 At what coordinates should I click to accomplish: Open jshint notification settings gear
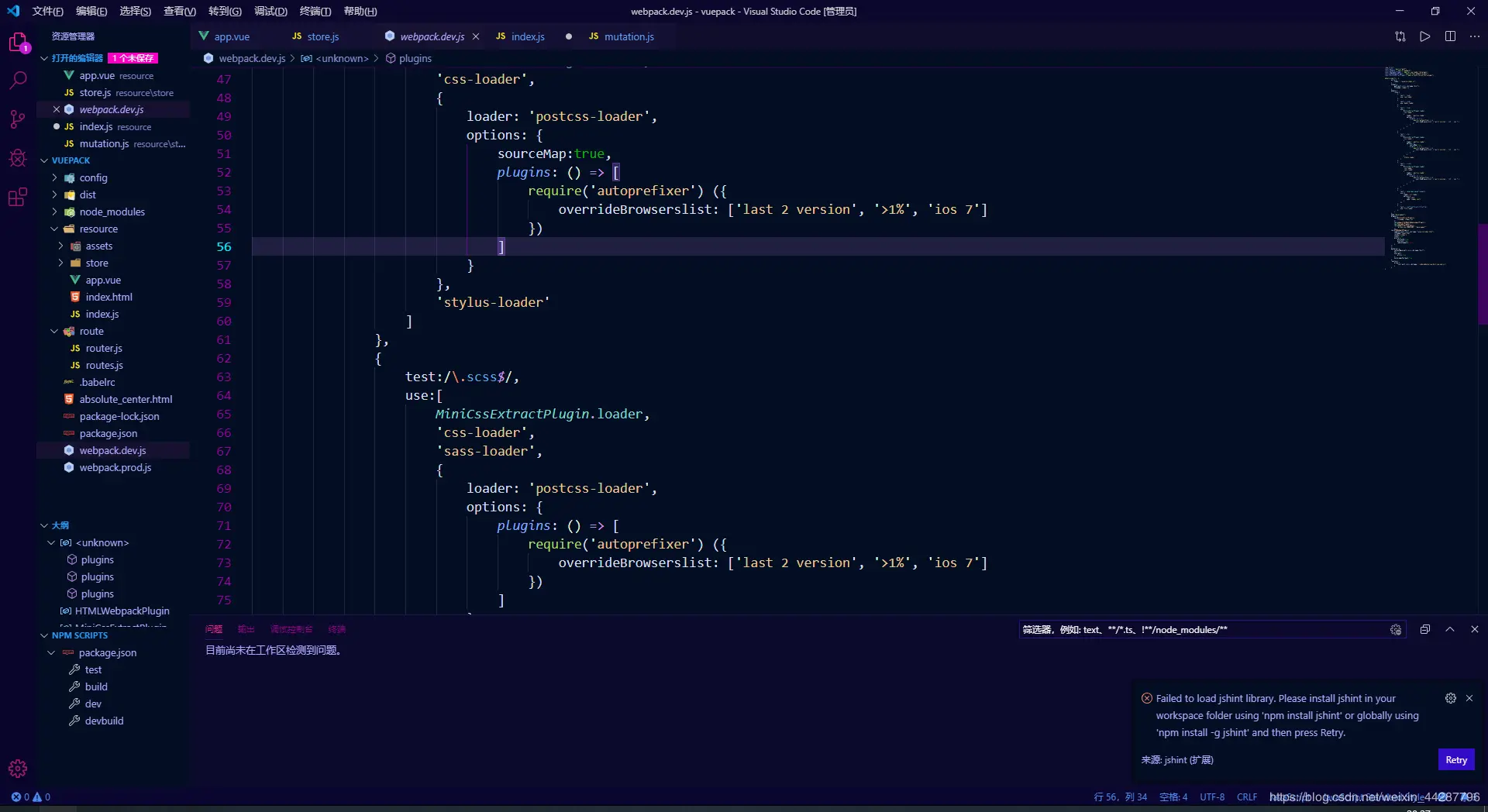1451,698
